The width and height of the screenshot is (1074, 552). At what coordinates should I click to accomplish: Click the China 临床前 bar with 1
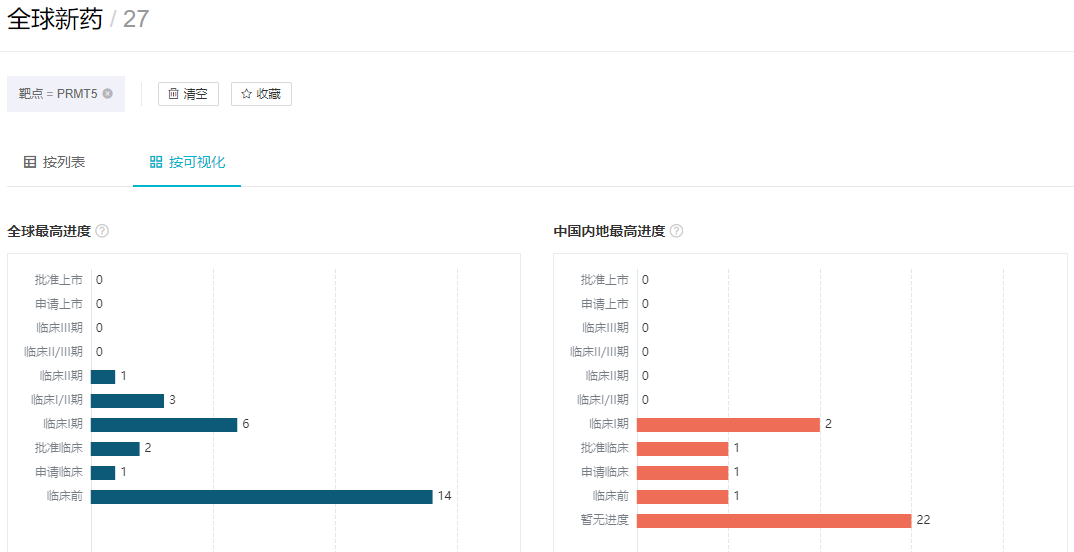point(682,497)
